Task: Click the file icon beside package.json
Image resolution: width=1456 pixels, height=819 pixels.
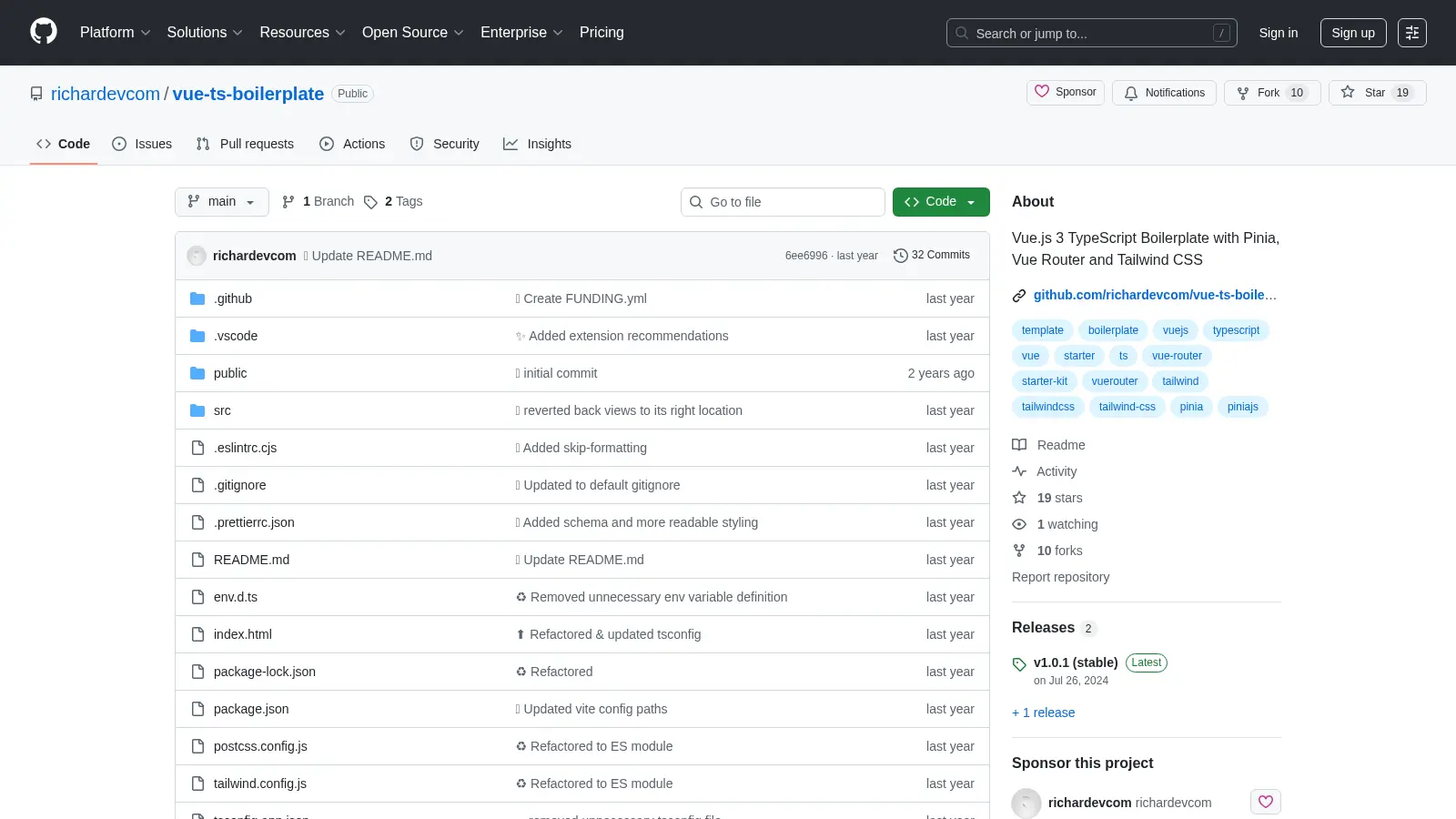Action: 197,709
